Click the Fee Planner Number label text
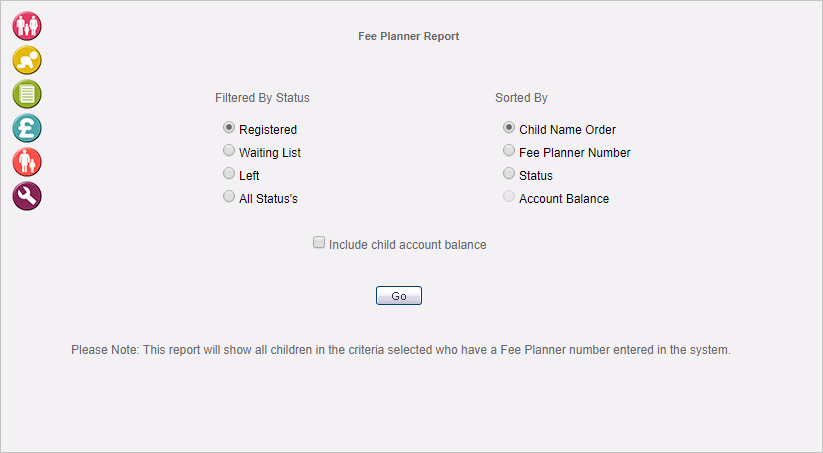 point(575,153)
